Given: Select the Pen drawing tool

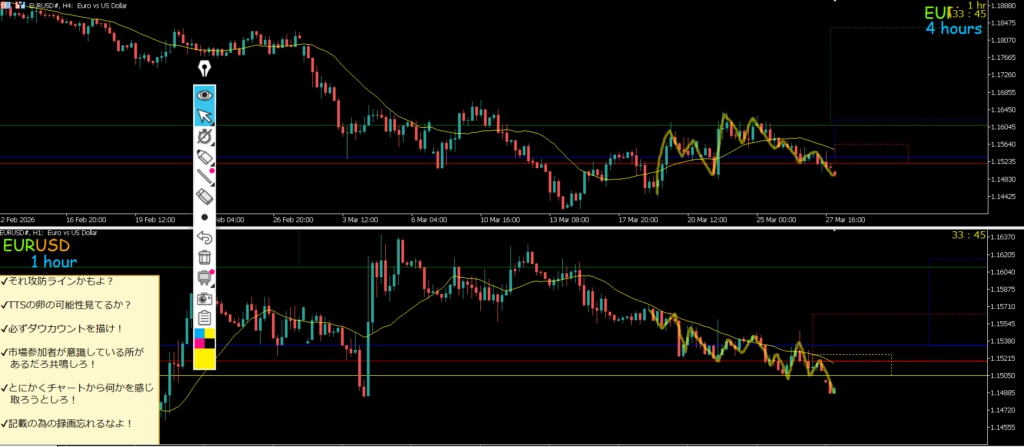Looking at the screenshot, I should (x=205, y=137).
